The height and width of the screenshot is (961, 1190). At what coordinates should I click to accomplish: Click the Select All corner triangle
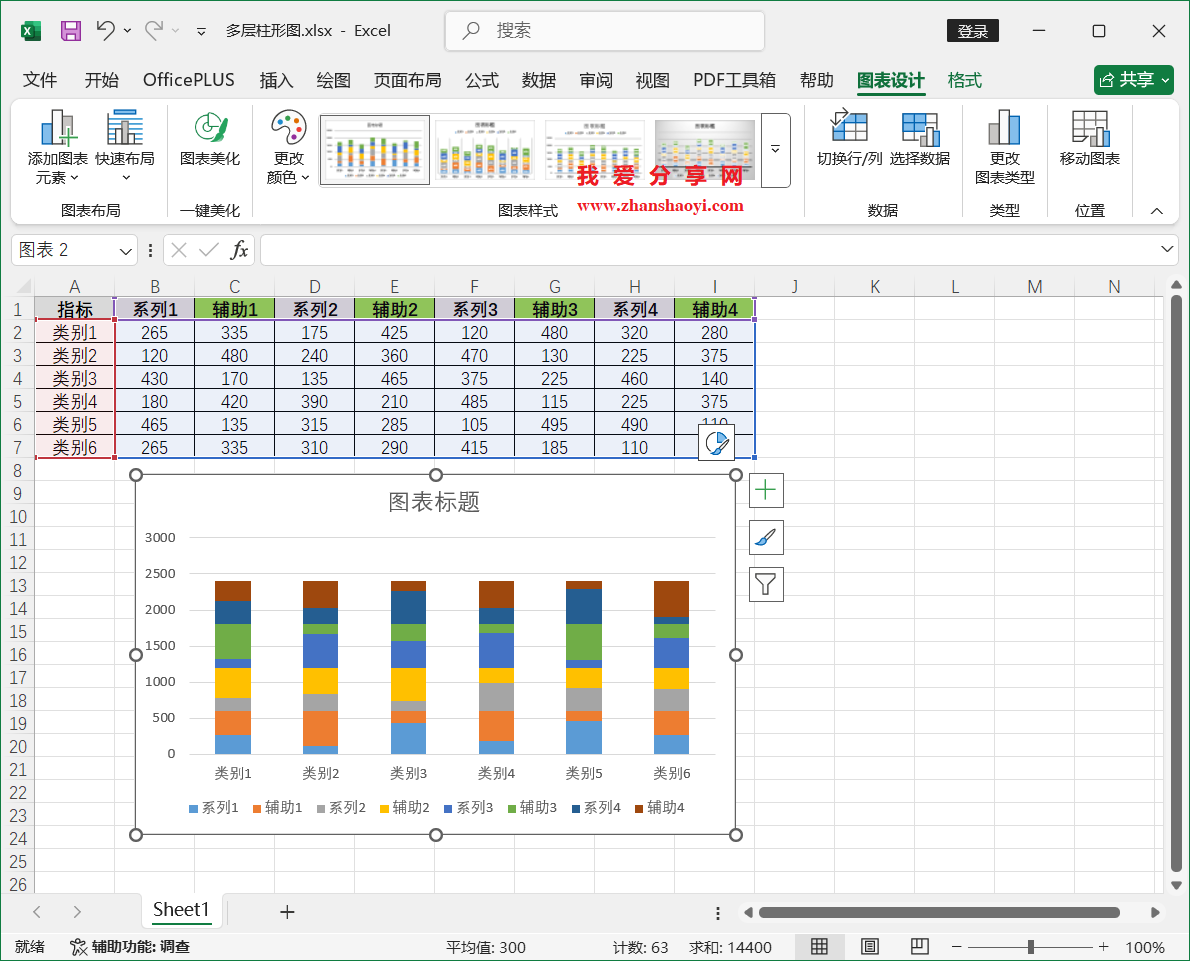(24, 286)
